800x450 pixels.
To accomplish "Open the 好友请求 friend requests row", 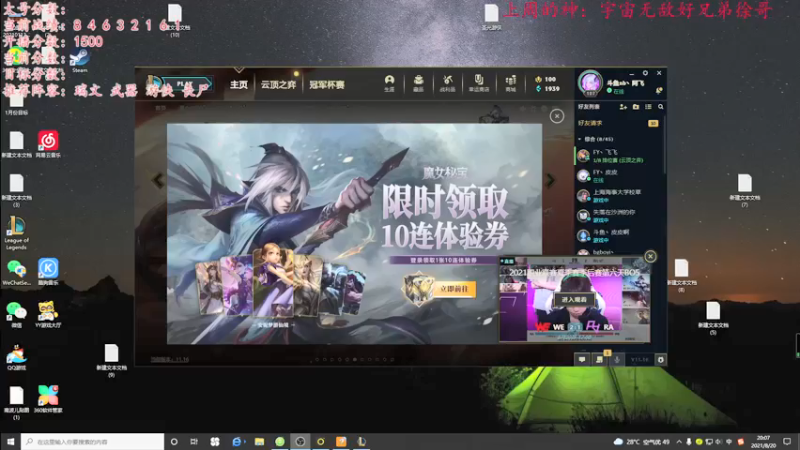I will (618, 123).
